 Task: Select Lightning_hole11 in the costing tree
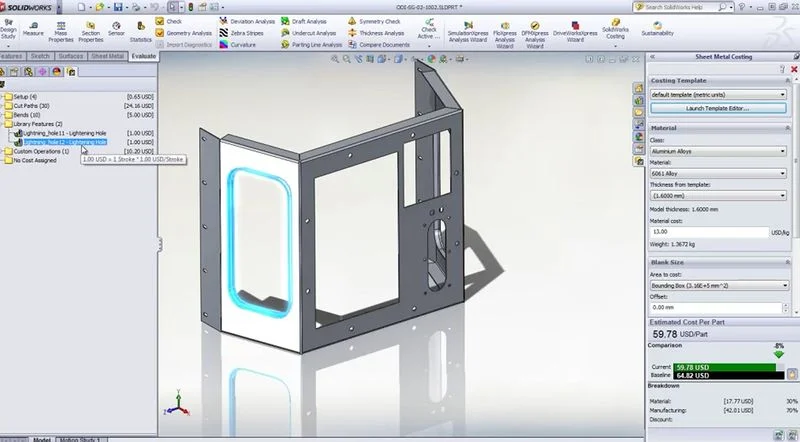(65, 132)
